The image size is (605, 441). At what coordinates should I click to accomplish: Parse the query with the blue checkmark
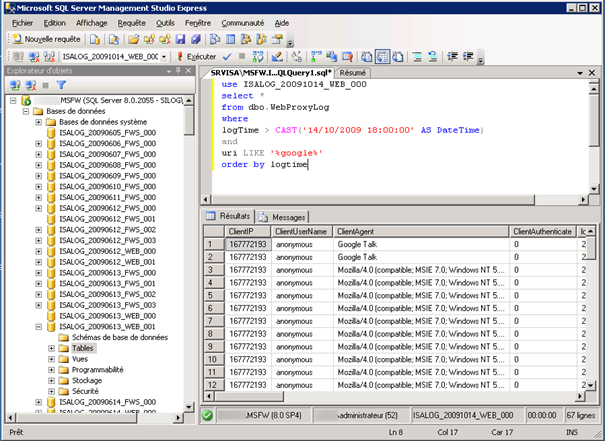pyautogui.click(x=227, y=57)
